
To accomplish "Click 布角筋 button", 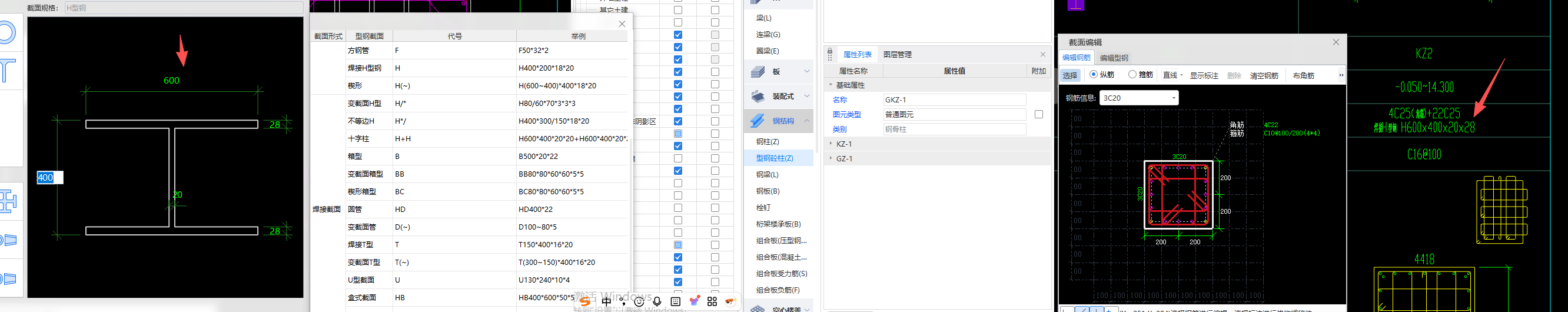I will click(x=1303, y=75).
